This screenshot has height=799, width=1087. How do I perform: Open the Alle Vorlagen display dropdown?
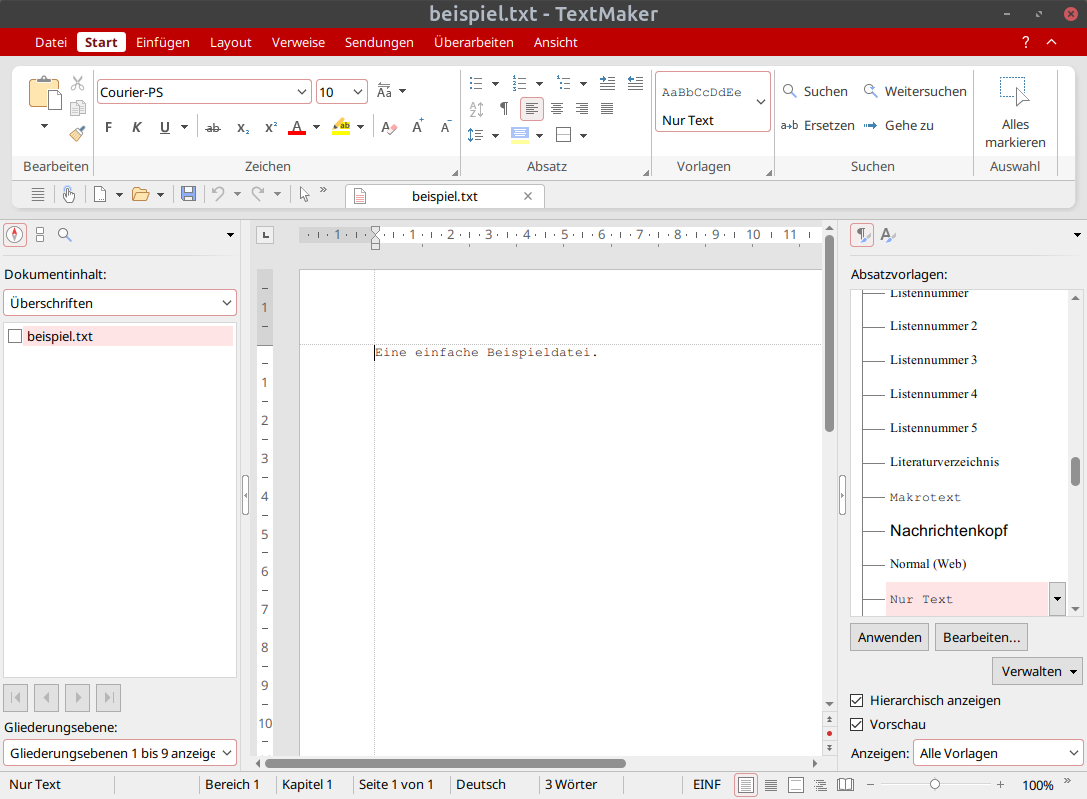pos(998,753)
